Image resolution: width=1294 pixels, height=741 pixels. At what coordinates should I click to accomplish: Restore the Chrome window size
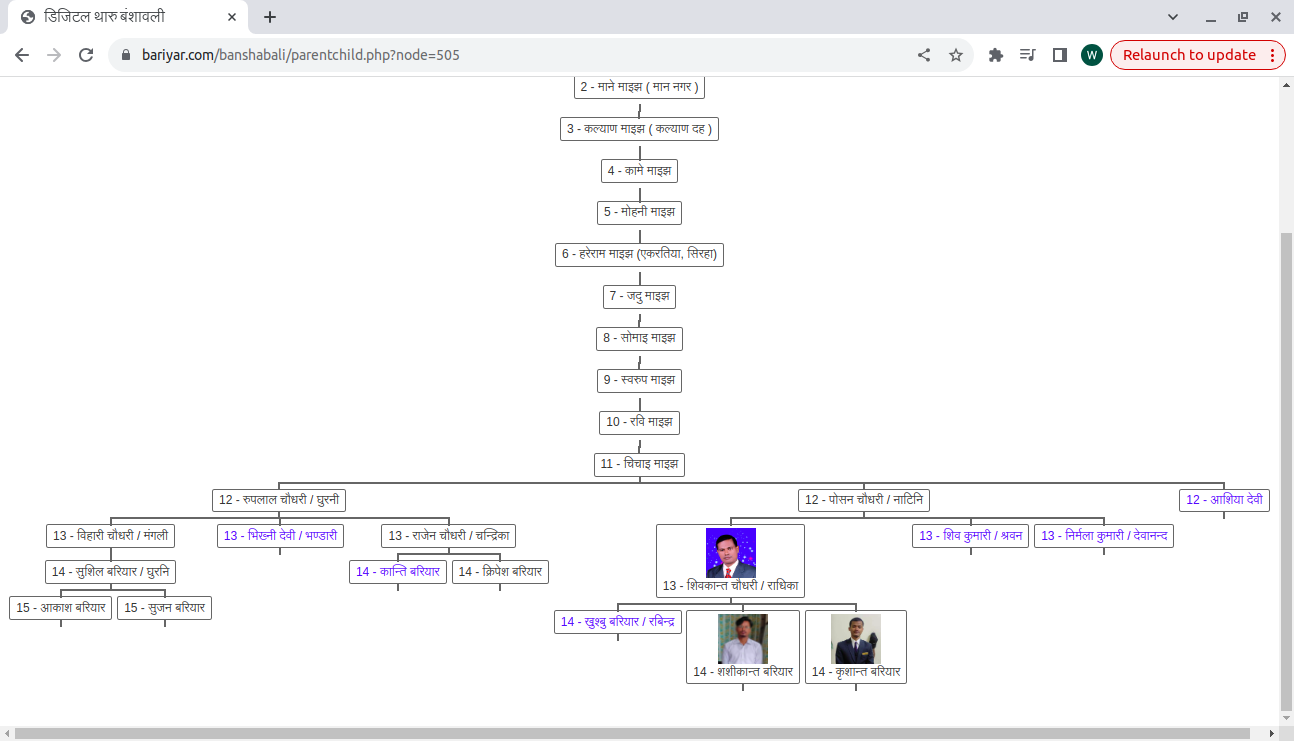coord(1243,17)
